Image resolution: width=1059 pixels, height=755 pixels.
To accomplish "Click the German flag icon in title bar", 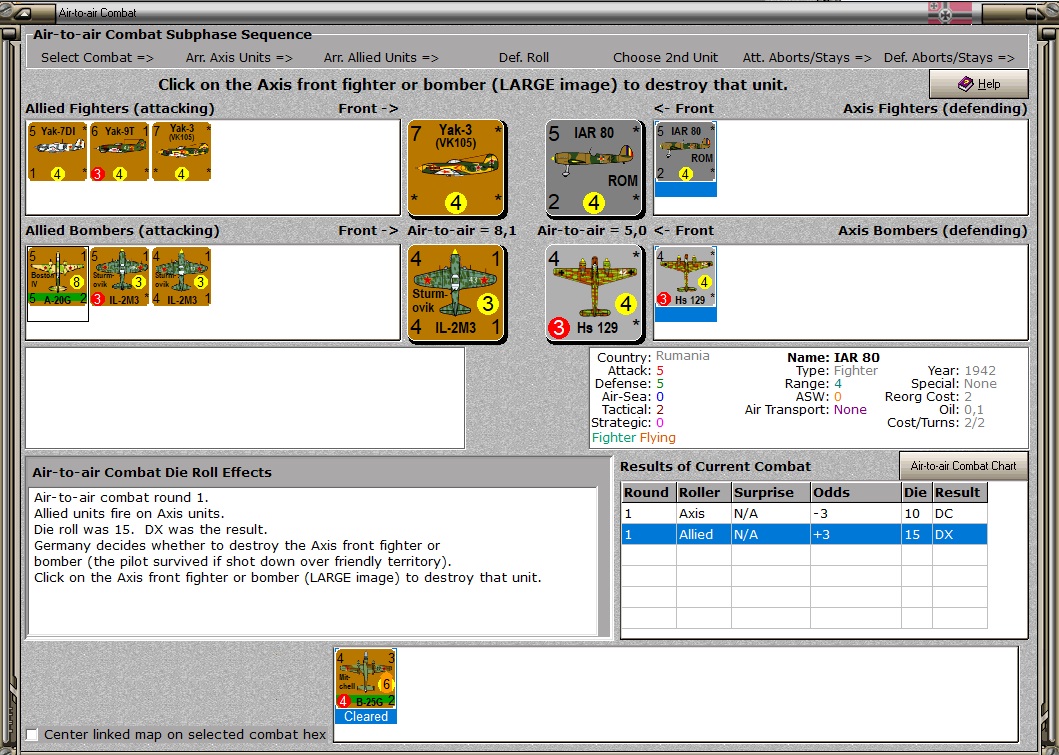I will 950,13.
